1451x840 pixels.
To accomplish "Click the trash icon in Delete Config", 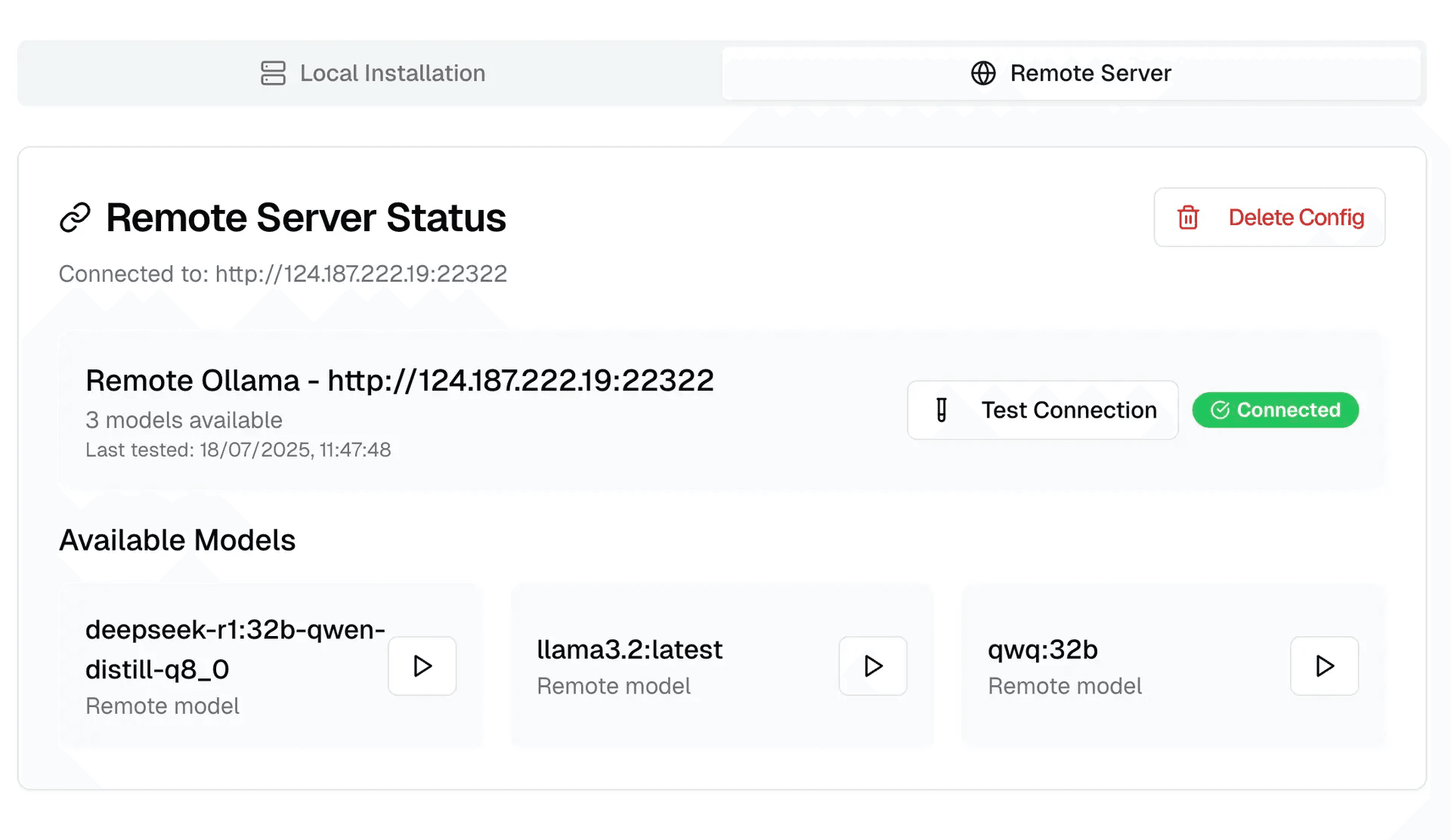I will coord(1187,218).
